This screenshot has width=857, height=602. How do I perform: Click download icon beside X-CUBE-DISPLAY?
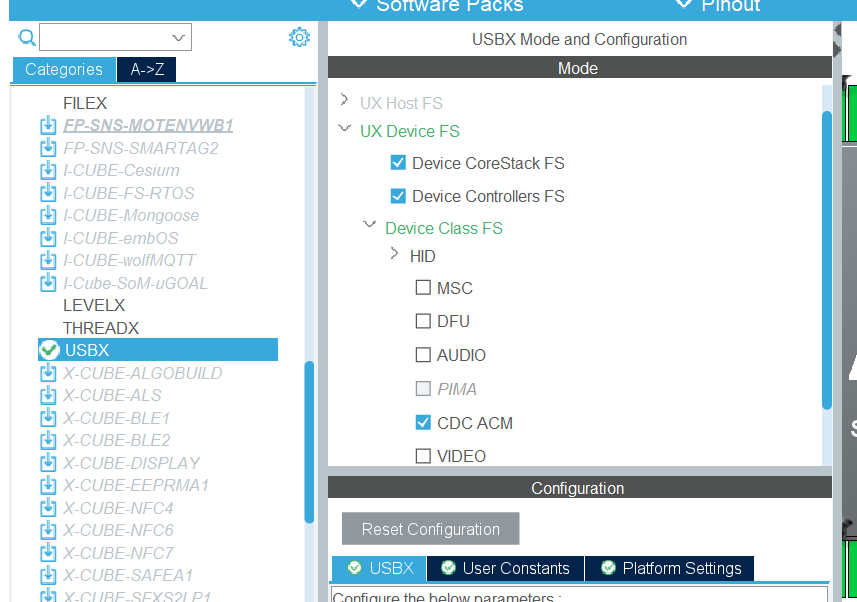48,463
